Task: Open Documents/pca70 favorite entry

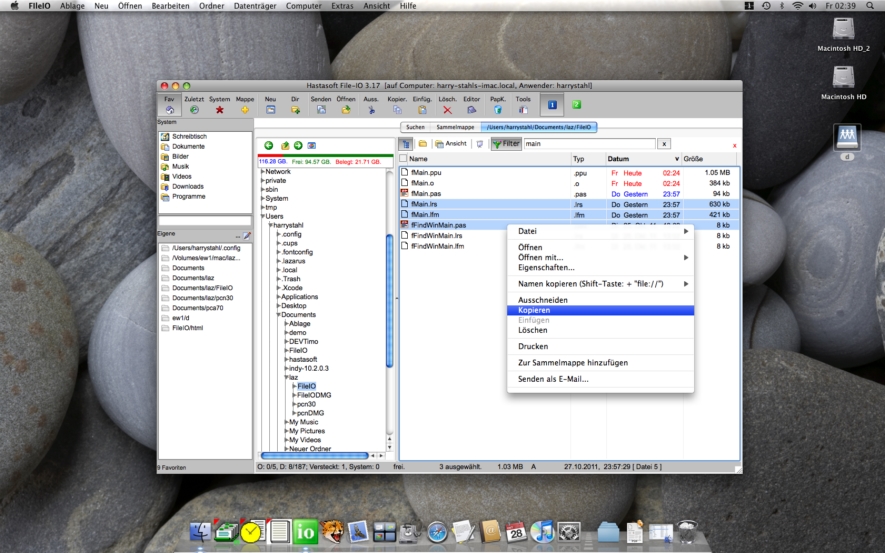Action: tap(198, 308)
